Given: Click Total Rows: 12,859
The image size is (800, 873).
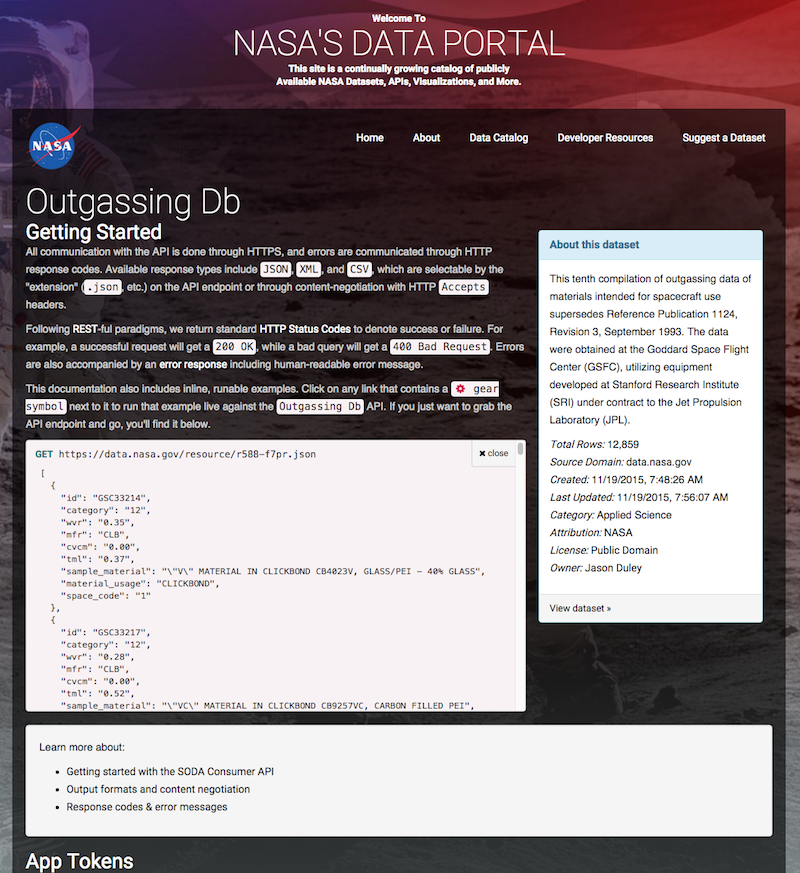Looking at the screenshot, I should tap(594, 444).
